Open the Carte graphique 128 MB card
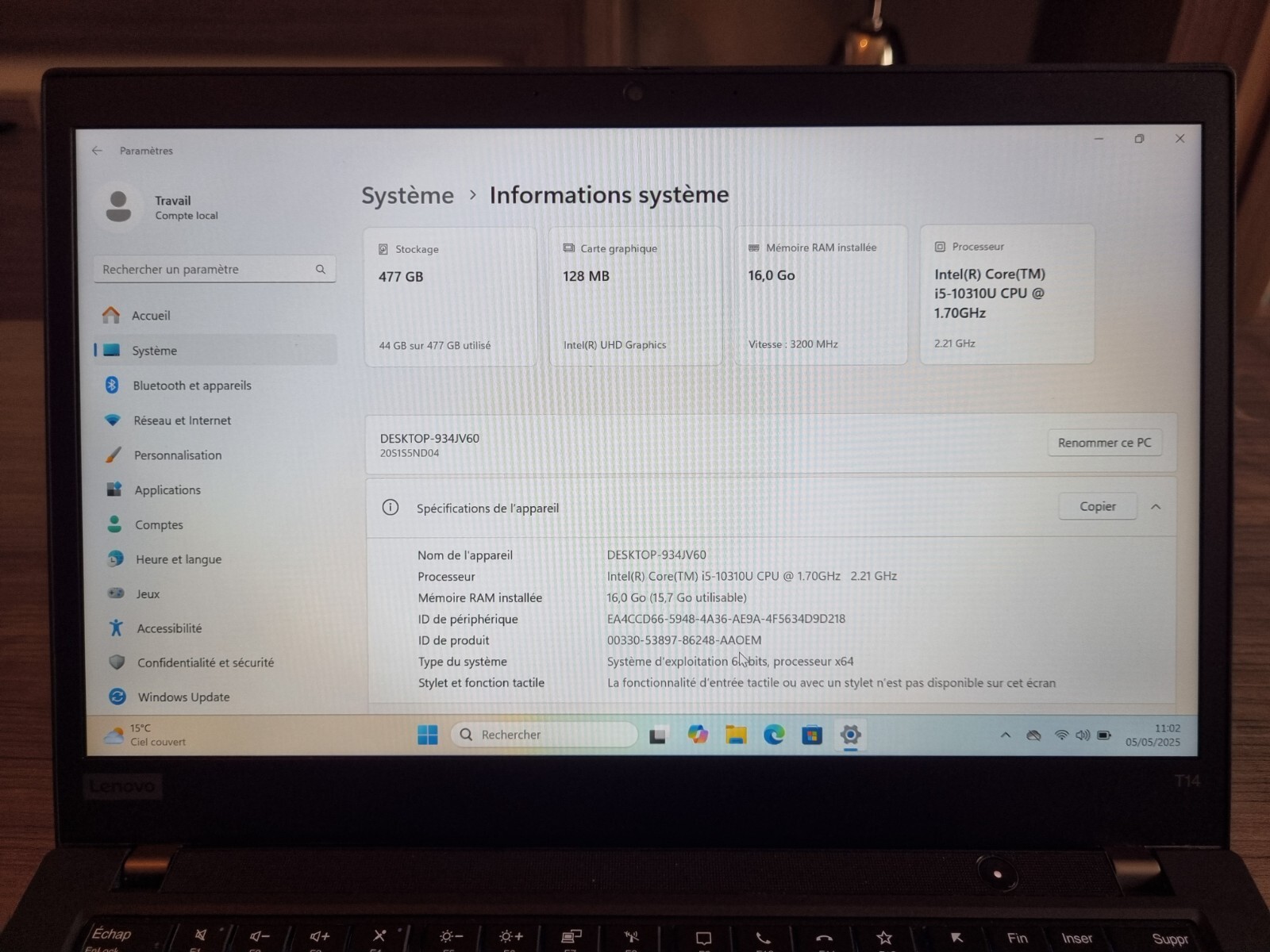1270x952 pixels. coord(635,297)
